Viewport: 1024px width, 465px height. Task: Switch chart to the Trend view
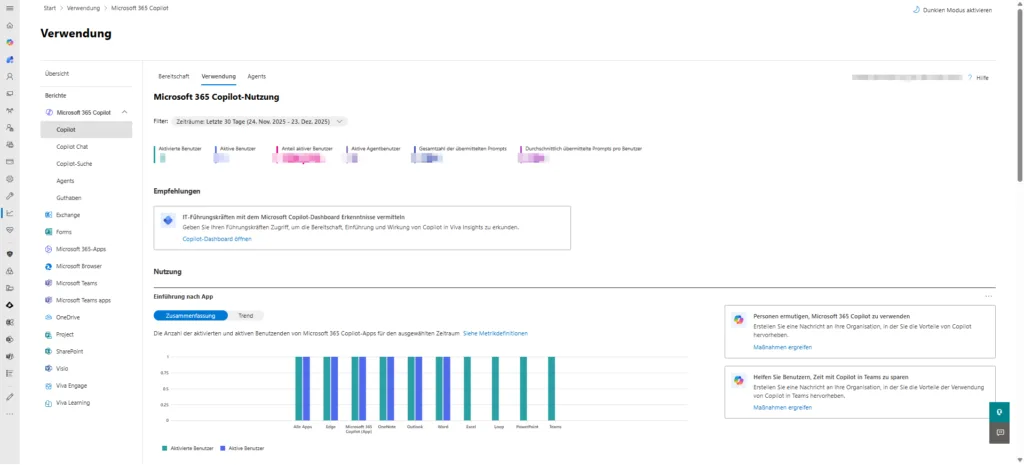(245, 315)
